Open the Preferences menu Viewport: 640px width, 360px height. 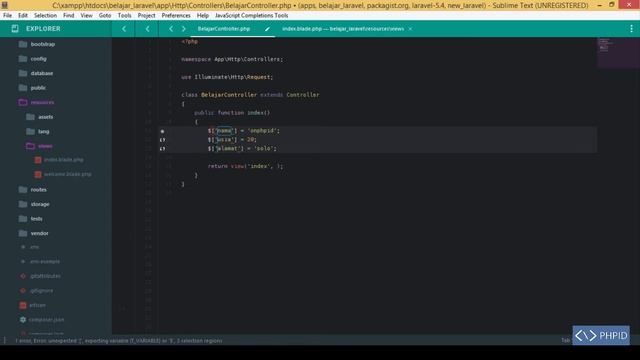click(x=176, y=16)
